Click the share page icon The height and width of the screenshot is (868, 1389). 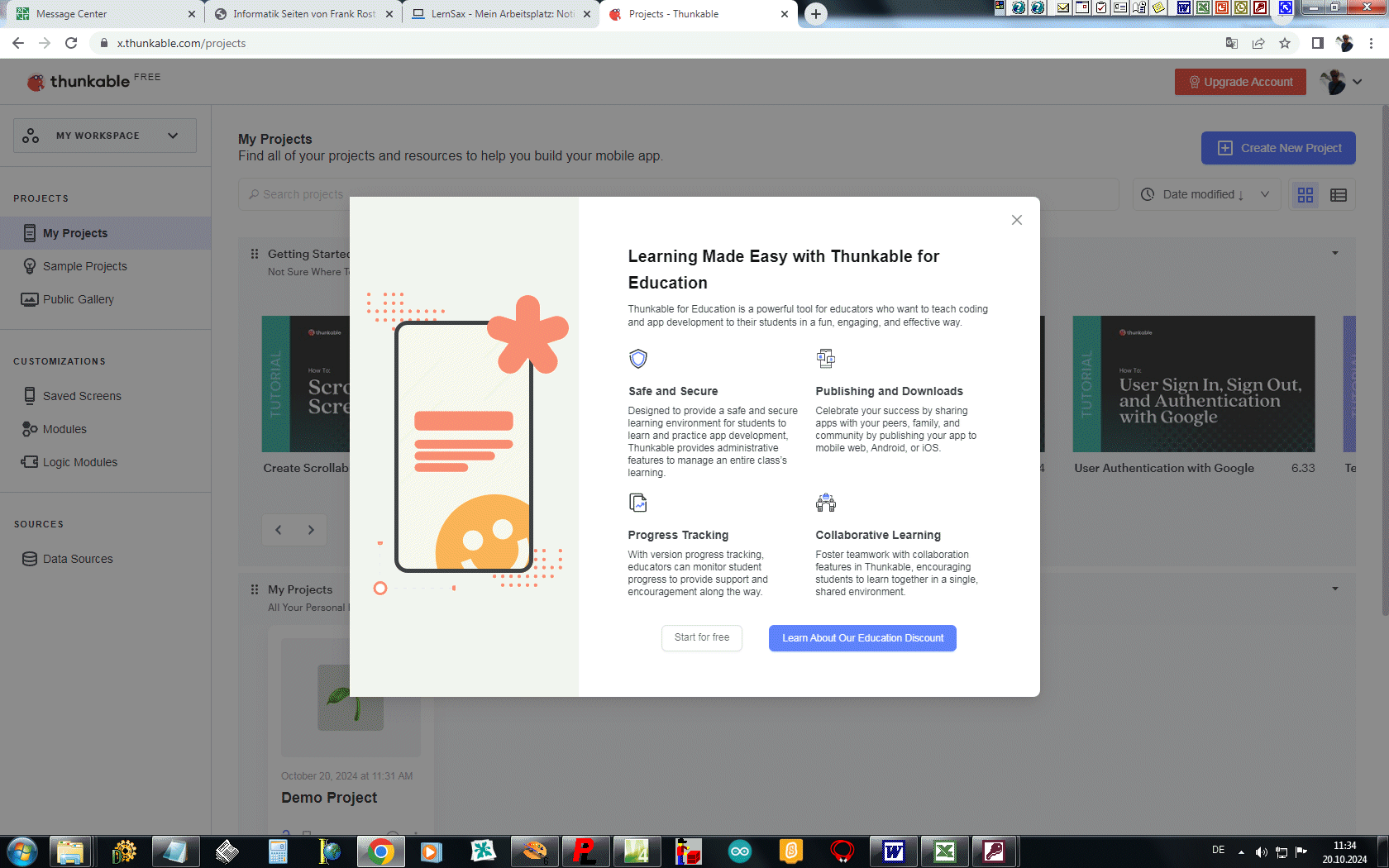point(1258,43)
